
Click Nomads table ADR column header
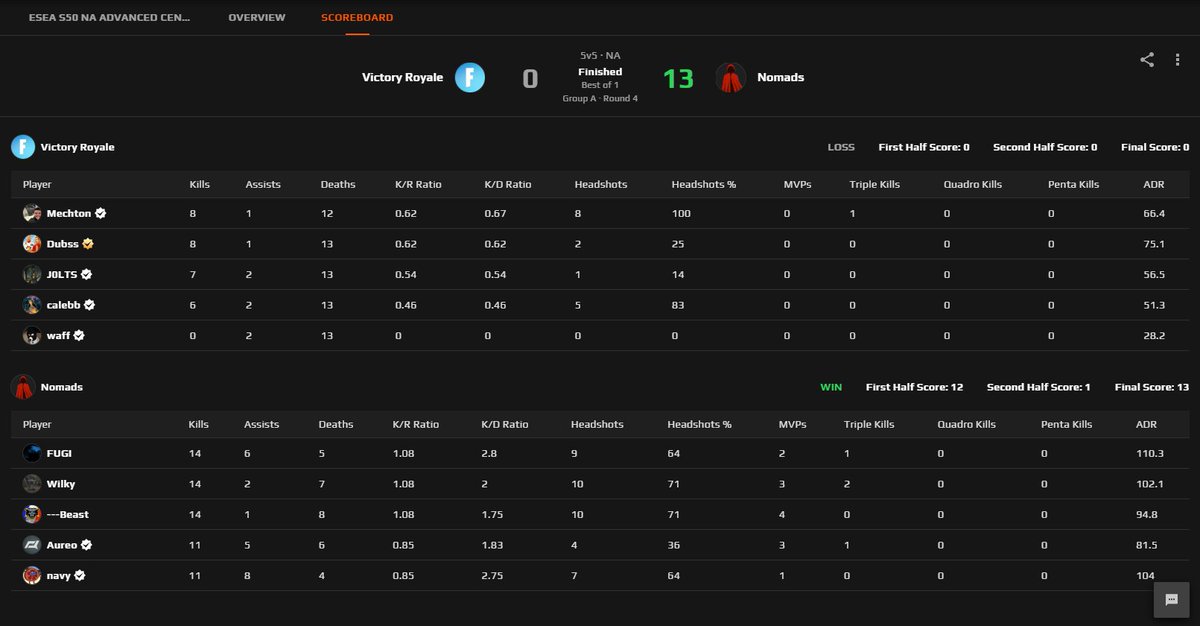pos(1147,424)
